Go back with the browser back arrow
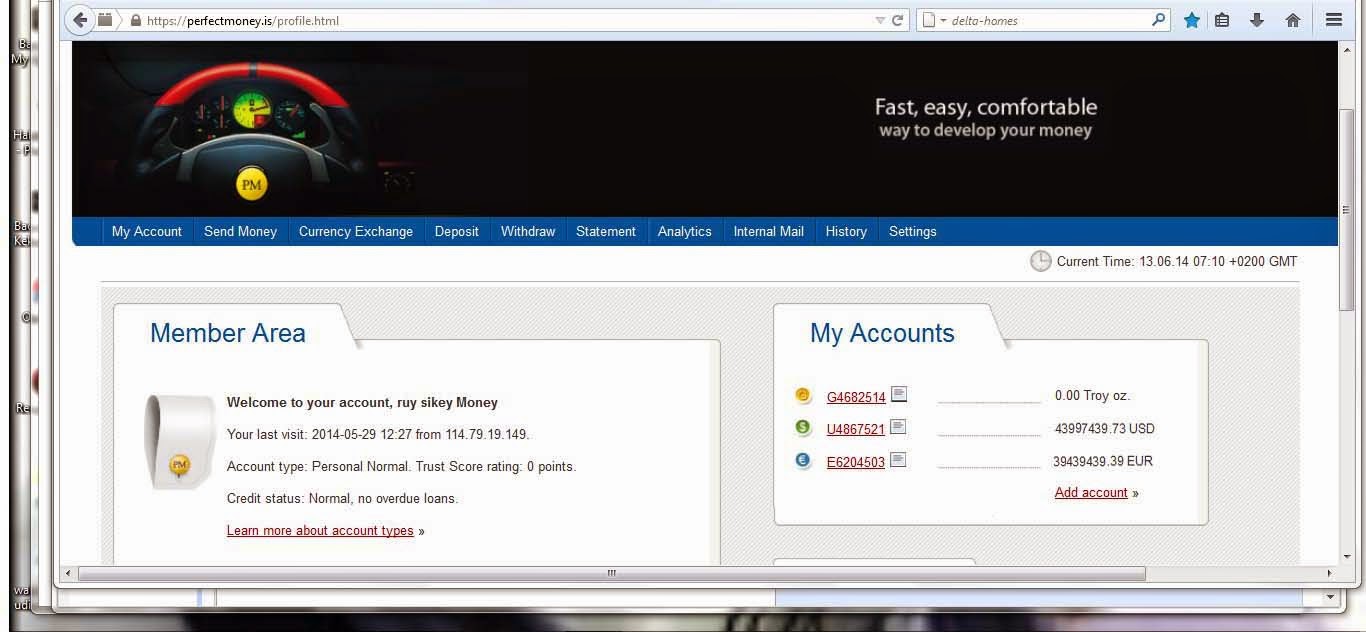Viewport: 1366px width, 632px height. (x=80, y=19)
